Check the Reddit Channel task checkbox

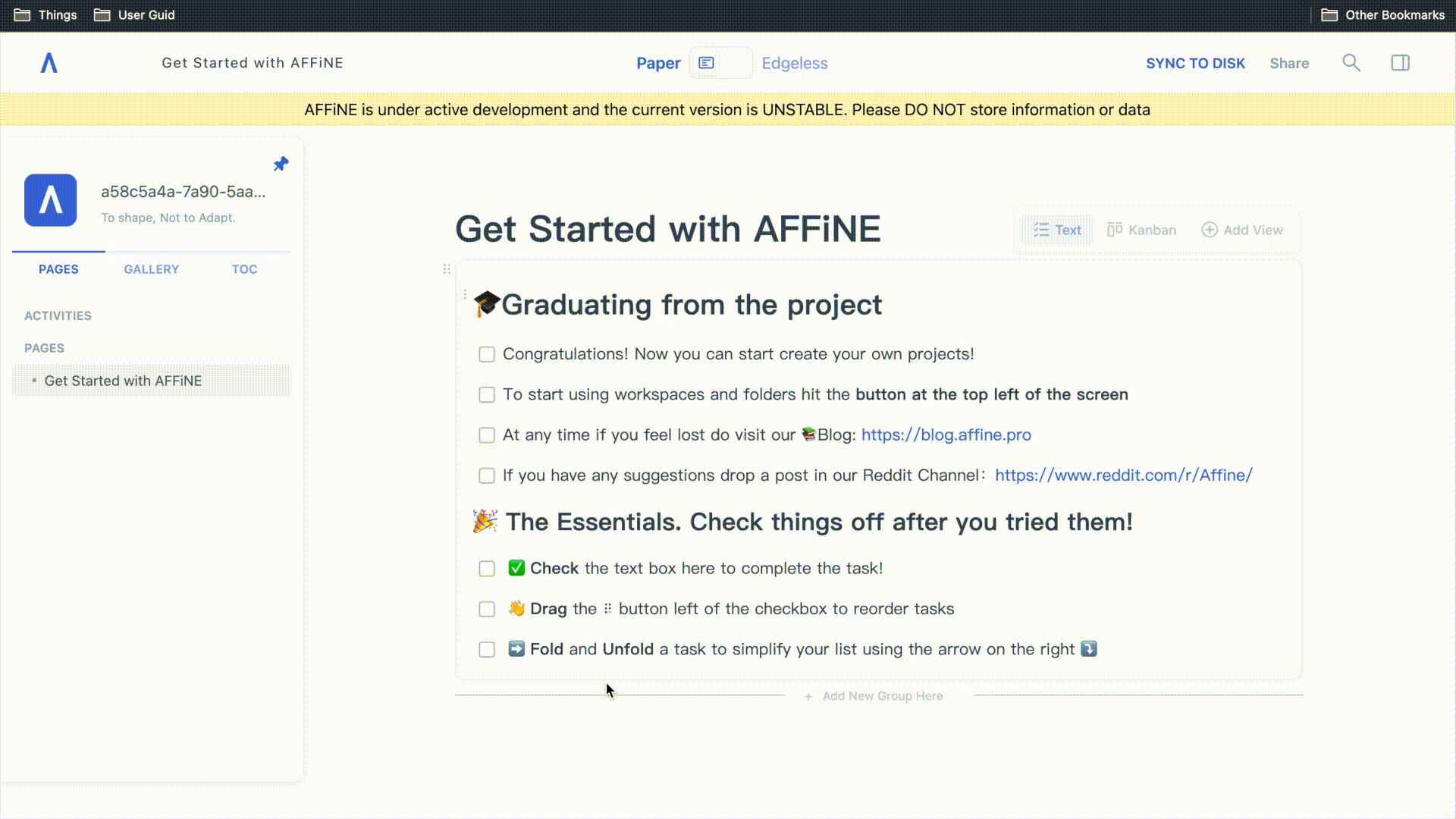487,475
